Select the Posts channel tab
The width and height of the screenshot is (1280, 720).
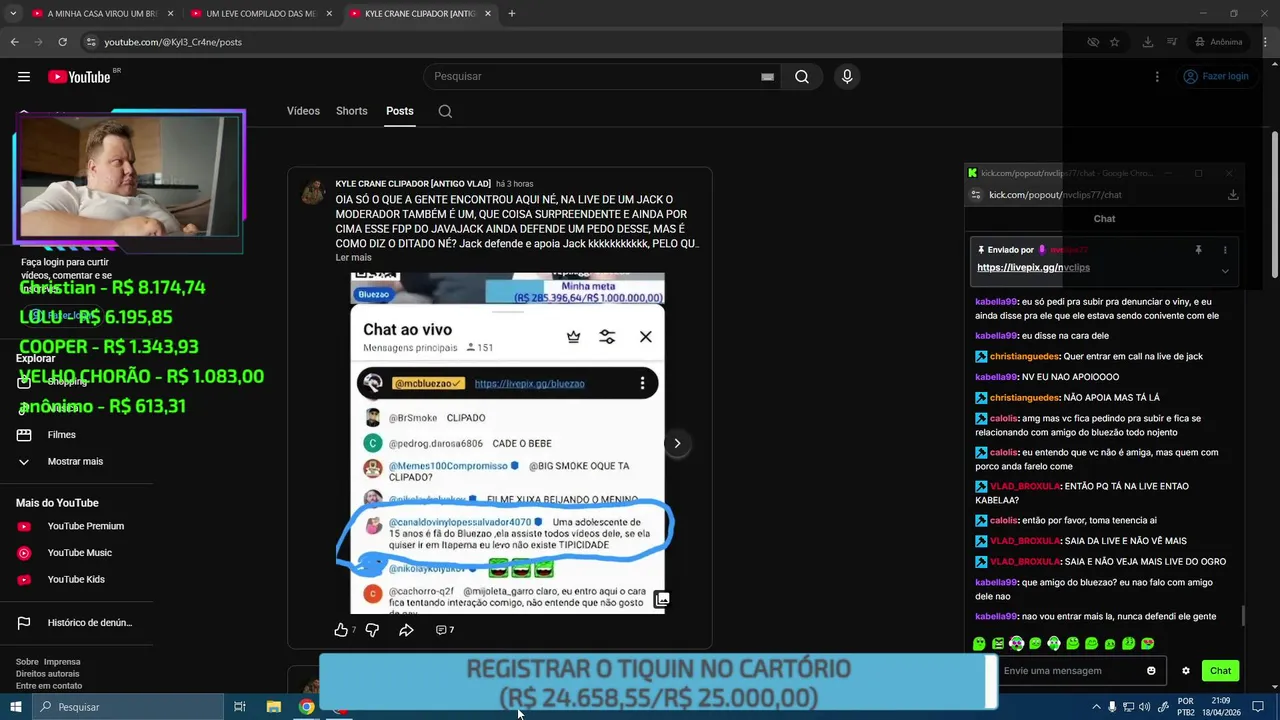400,111
